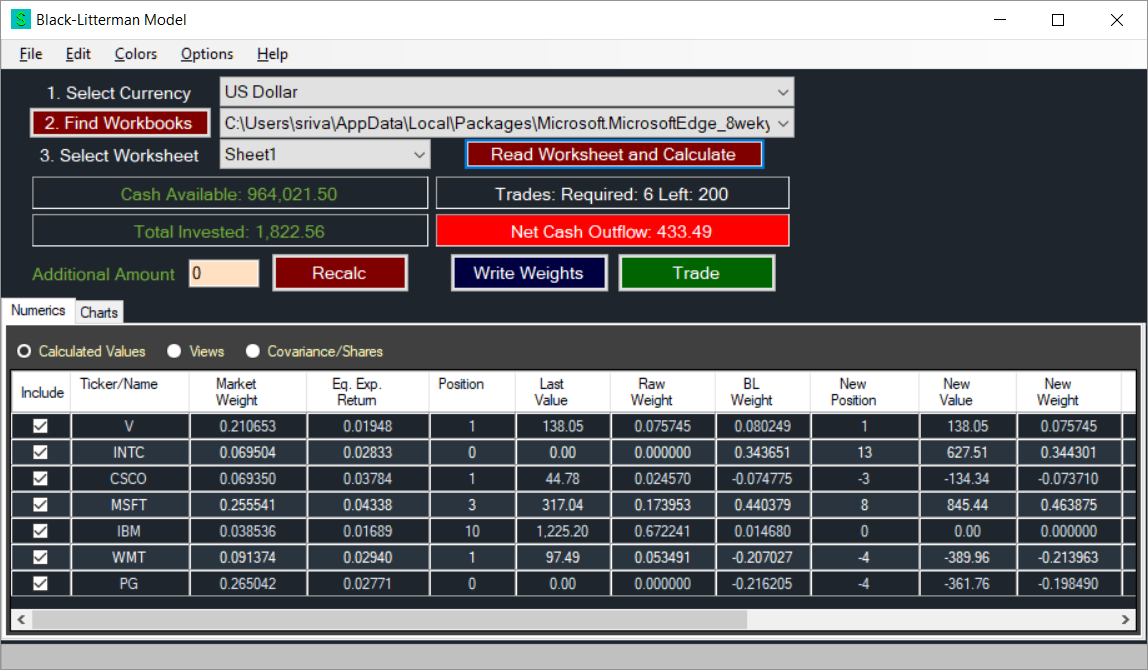Select the CSCO ticker cell
This screenshot has width=1148, height=670.
[130, 479]
